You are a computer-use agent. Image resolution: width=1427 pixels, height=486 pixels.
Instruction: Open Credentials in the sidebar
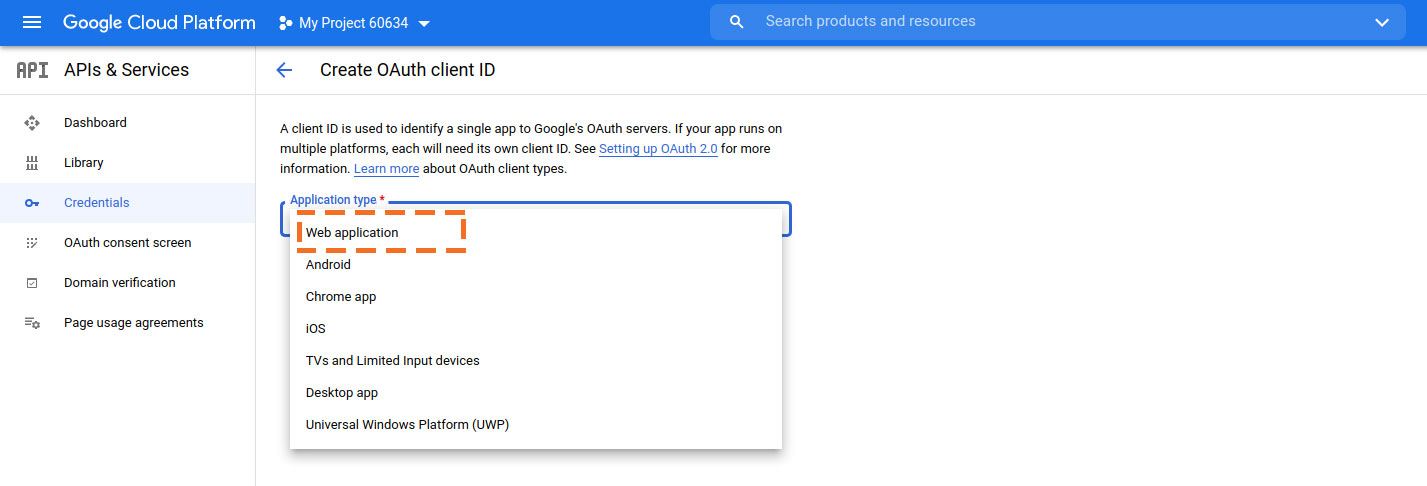tap(128, 203)
